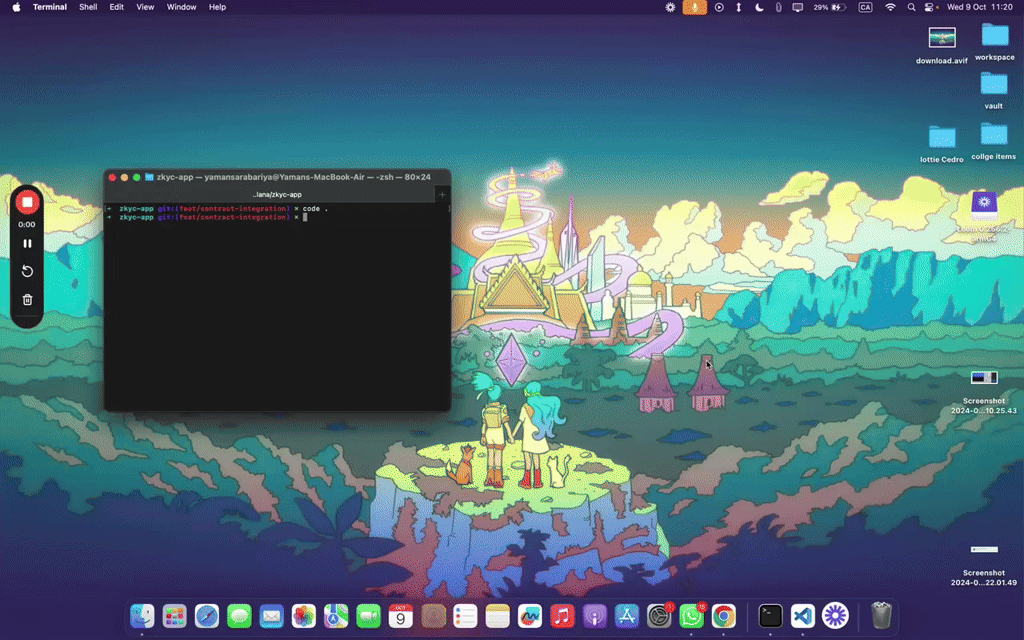Open Messages from the Dock
Viewport: 1024px width, 640px height.
pos(239,615)
